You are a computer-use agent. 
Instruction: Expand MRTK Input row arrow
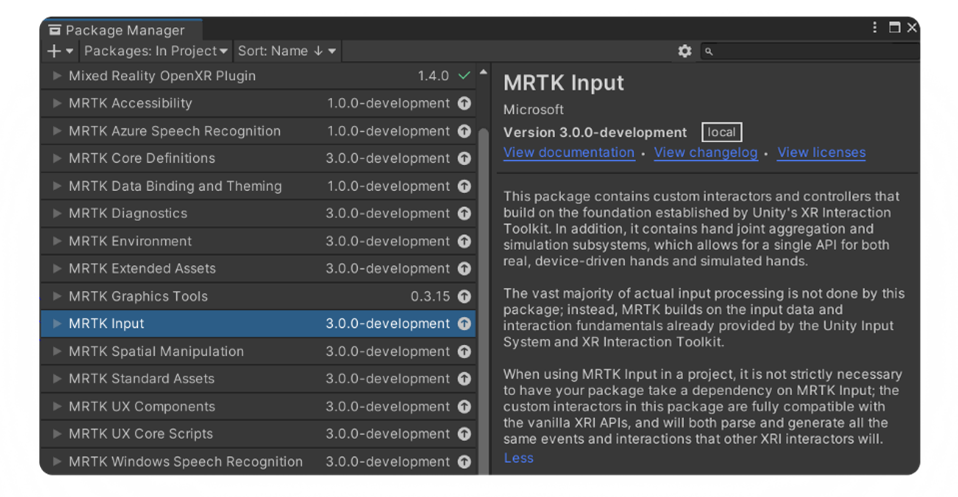pos(56,323)
